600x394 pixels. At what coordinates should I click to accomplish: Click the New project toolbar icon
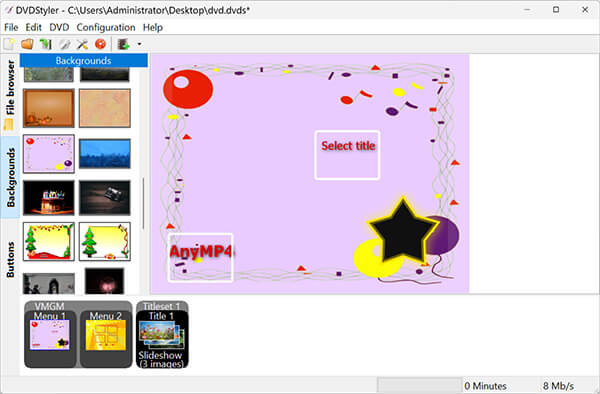pos(9,44)
